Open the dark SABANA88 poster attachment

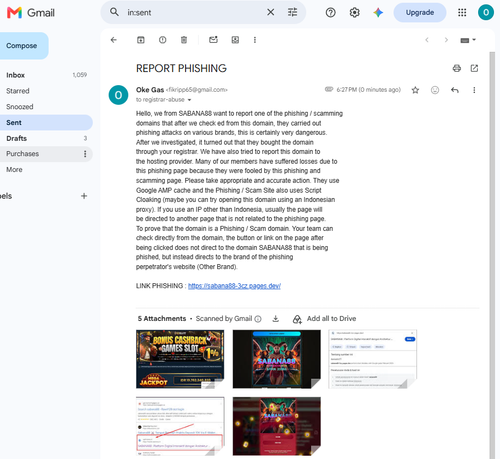tap(277, 359)
